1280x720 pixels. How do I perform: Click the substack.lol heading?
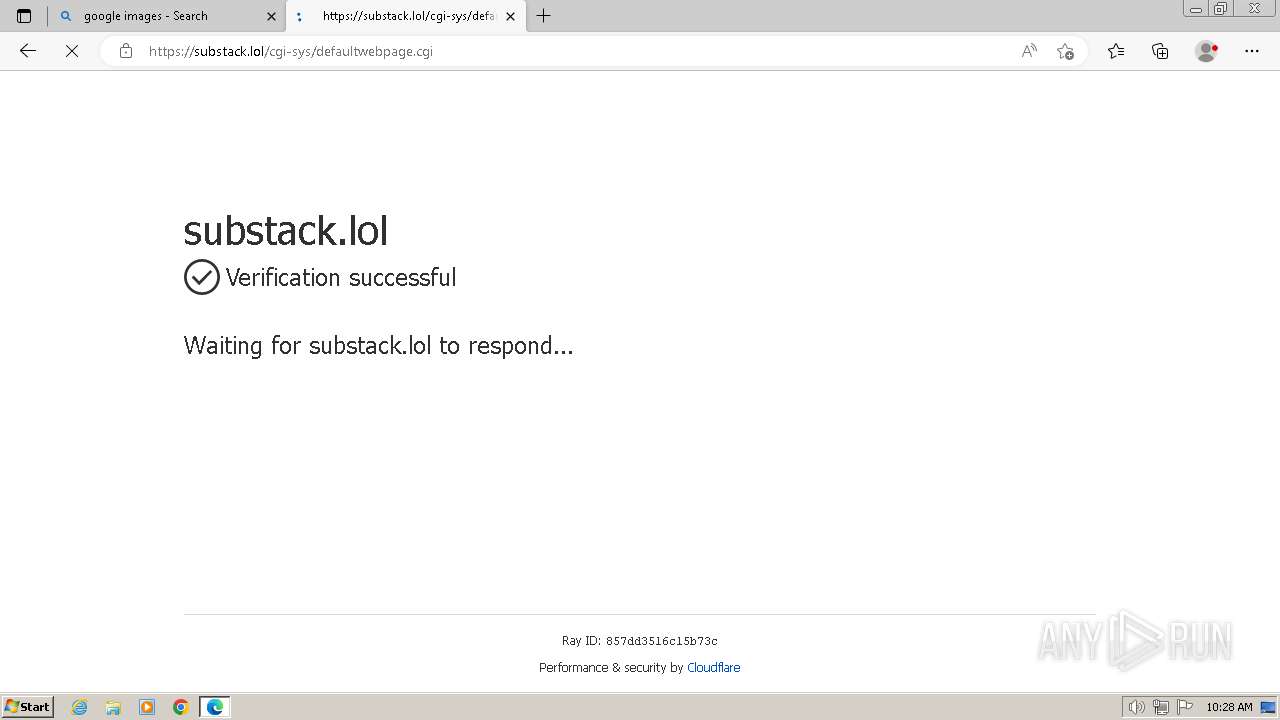[286, 230]
